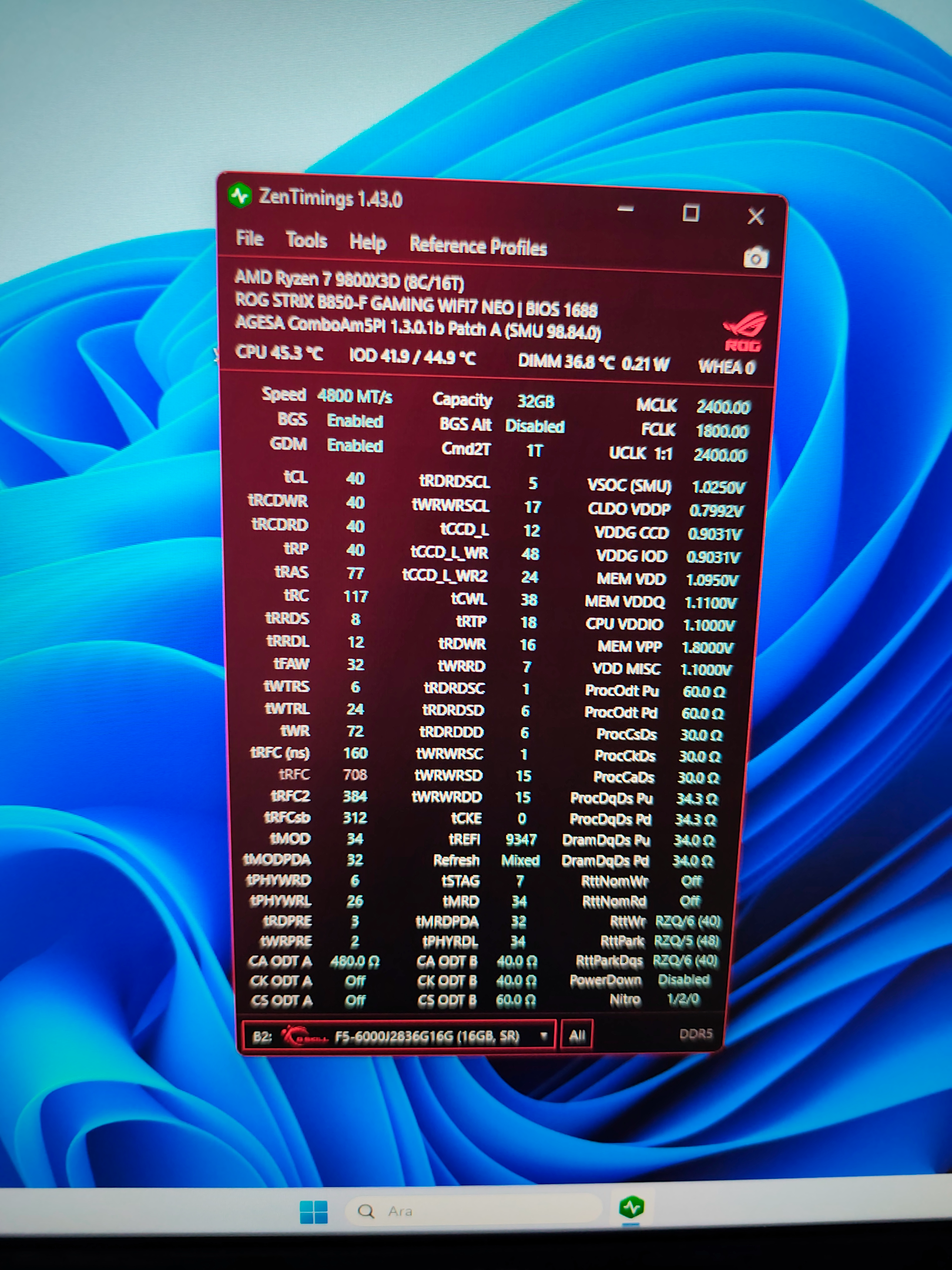Viewport: 952px width, 1270px height.
Task: Select the 'AMD Ryzen 7 9800X3D' processor line
Action: (350, 280)
